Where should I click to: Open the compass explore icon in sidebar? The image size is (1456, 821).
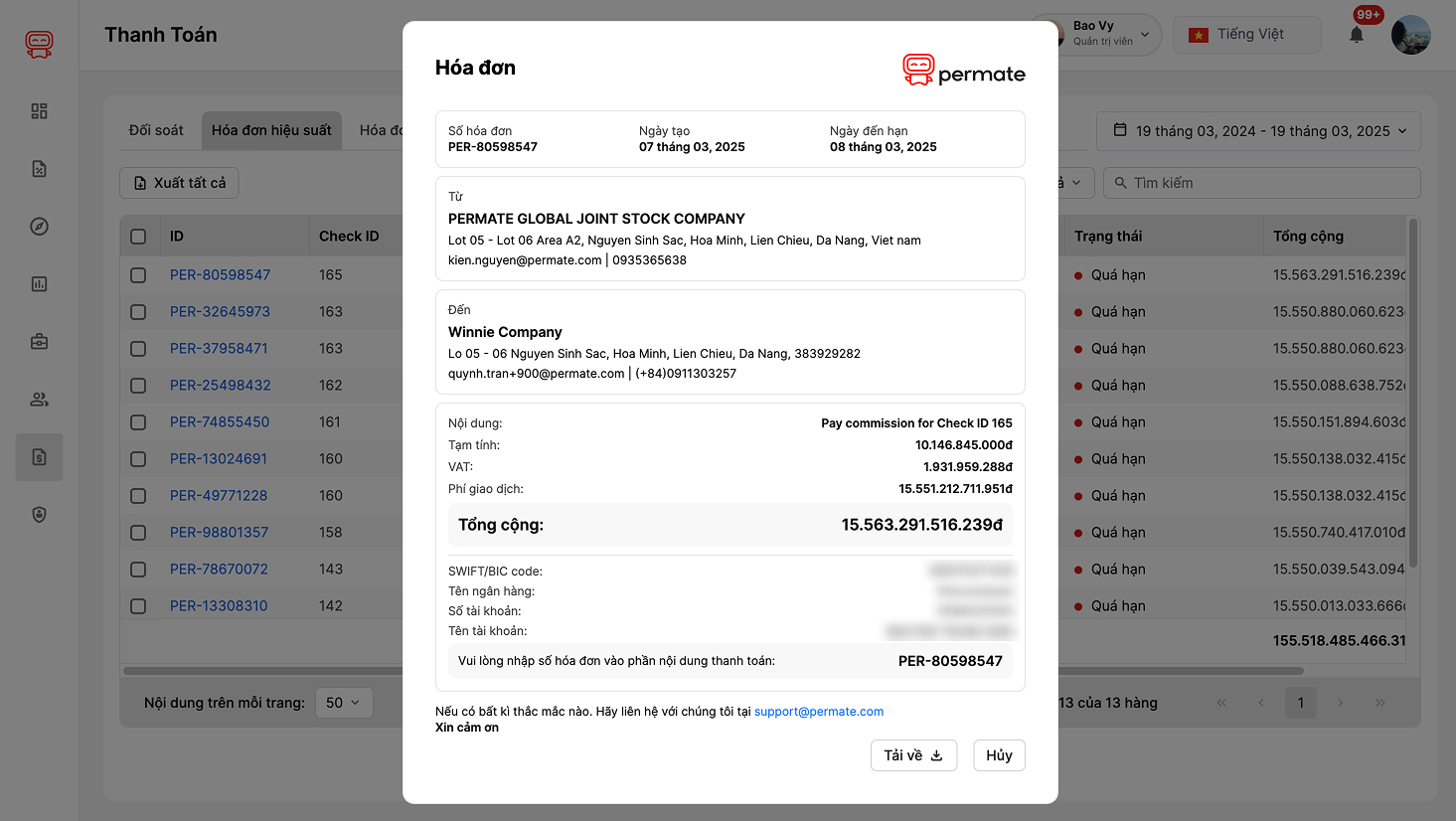[x=39, y=227]
